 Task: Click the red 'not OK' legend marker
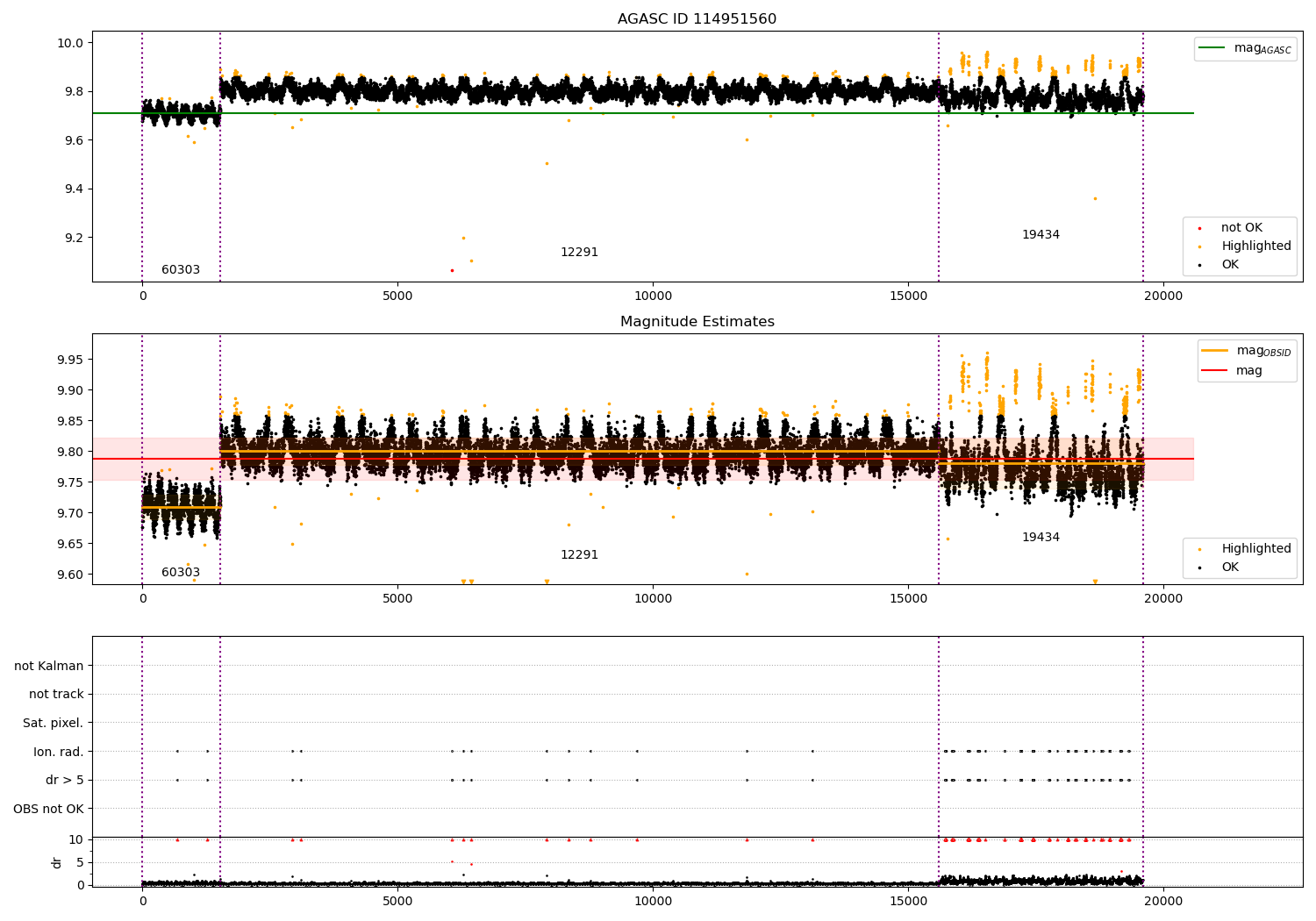click(x=1199, y=228)
